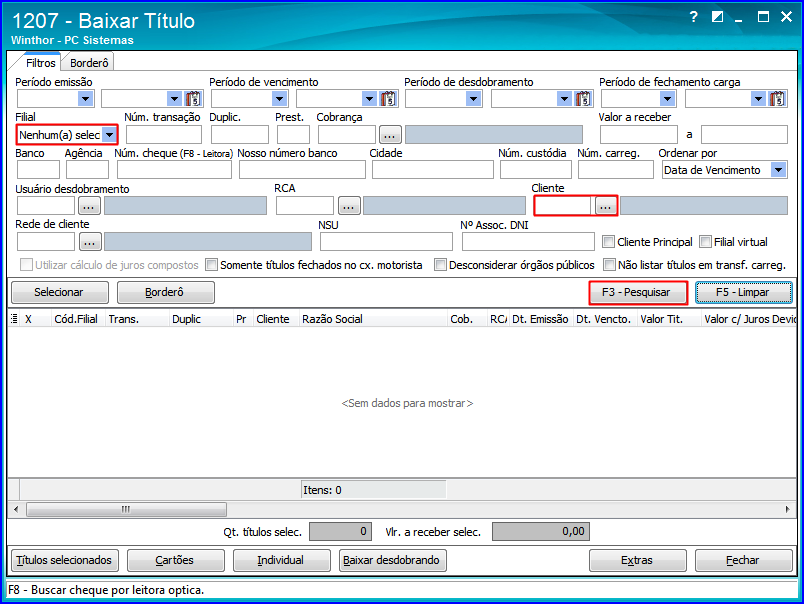
Task: Click the Borderô button below filters
Action: (165, 292)
